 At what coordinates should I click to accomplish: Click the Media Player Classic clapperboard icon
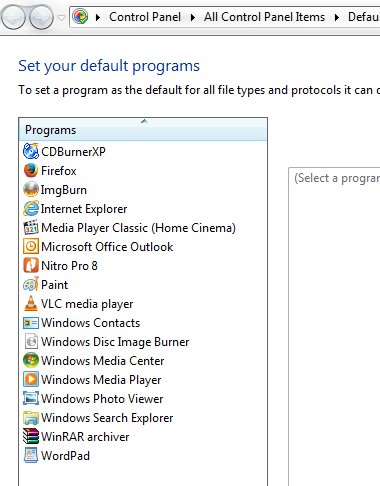coord(31,228)
